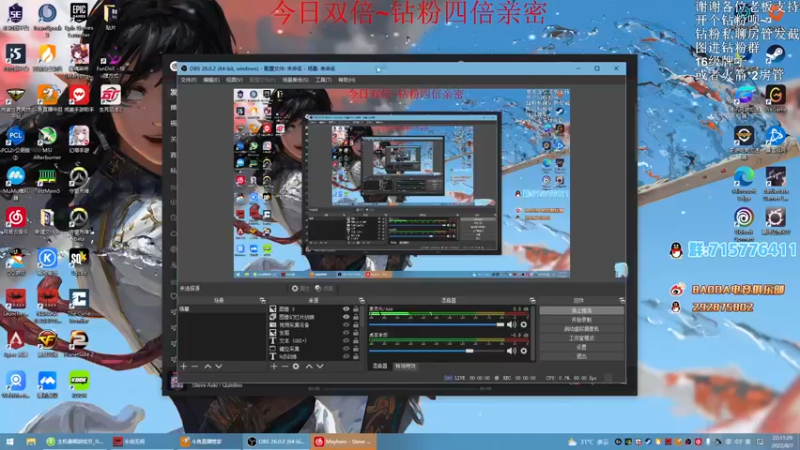Toggle lock on the 图像 3 source
Screen dimensions: 800x450
[356, 309]
